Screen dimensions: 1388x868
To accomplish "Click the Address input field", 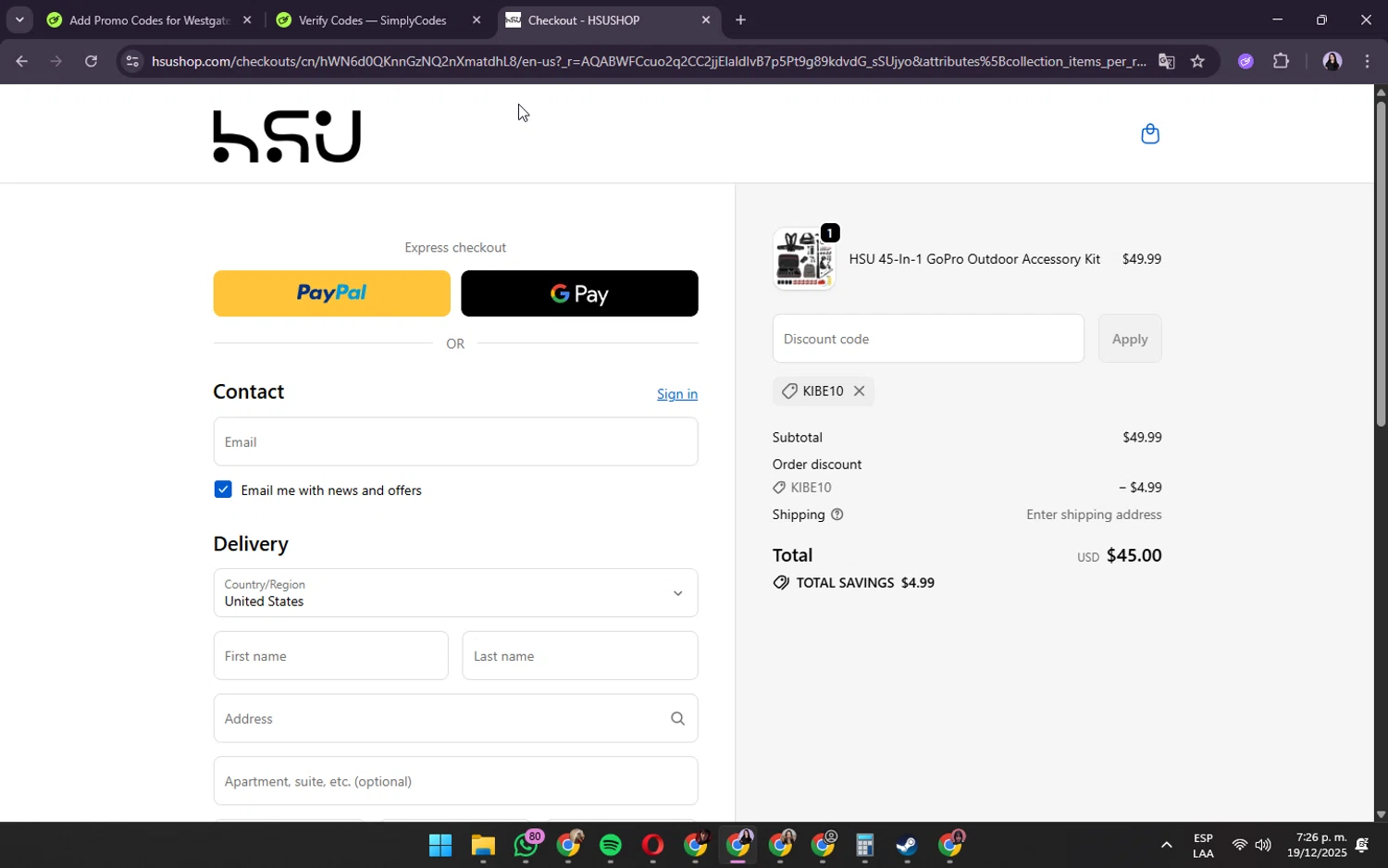I will pyautogui.click(x=455, y=718).
